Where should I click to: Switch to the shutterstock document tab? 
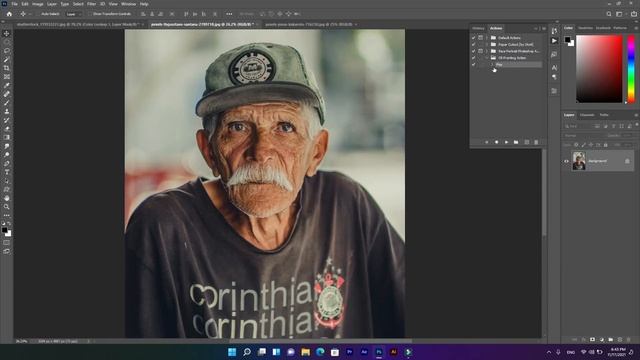[x=79, y=24]
